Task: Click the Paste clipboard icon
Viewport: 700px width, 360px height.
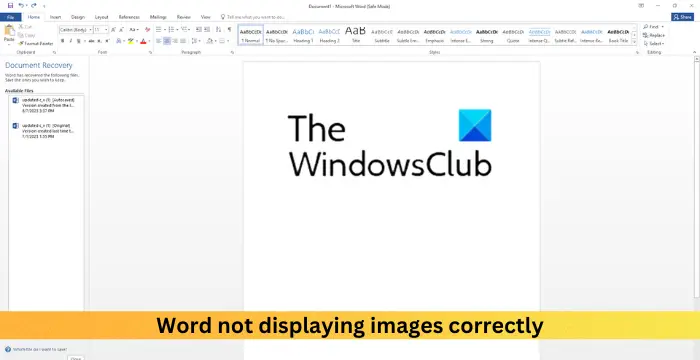Action: 9,31
